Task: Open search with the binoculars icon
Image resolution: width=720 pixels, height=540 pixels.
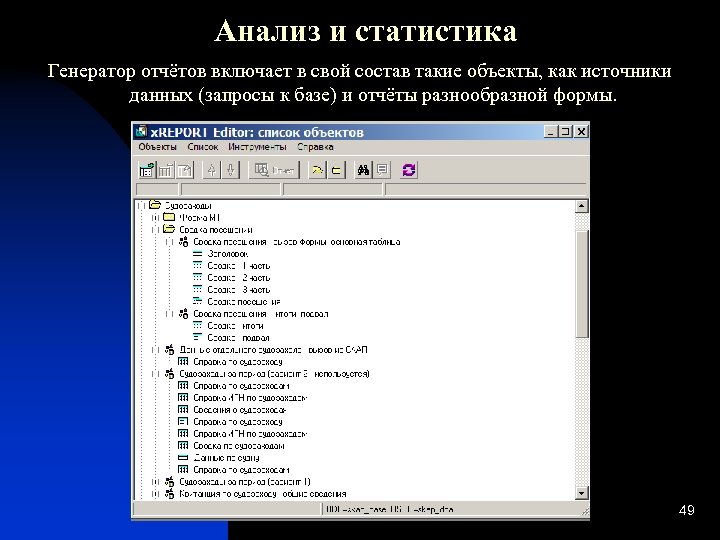Action: pyautogui.click(x=364, y=170)
